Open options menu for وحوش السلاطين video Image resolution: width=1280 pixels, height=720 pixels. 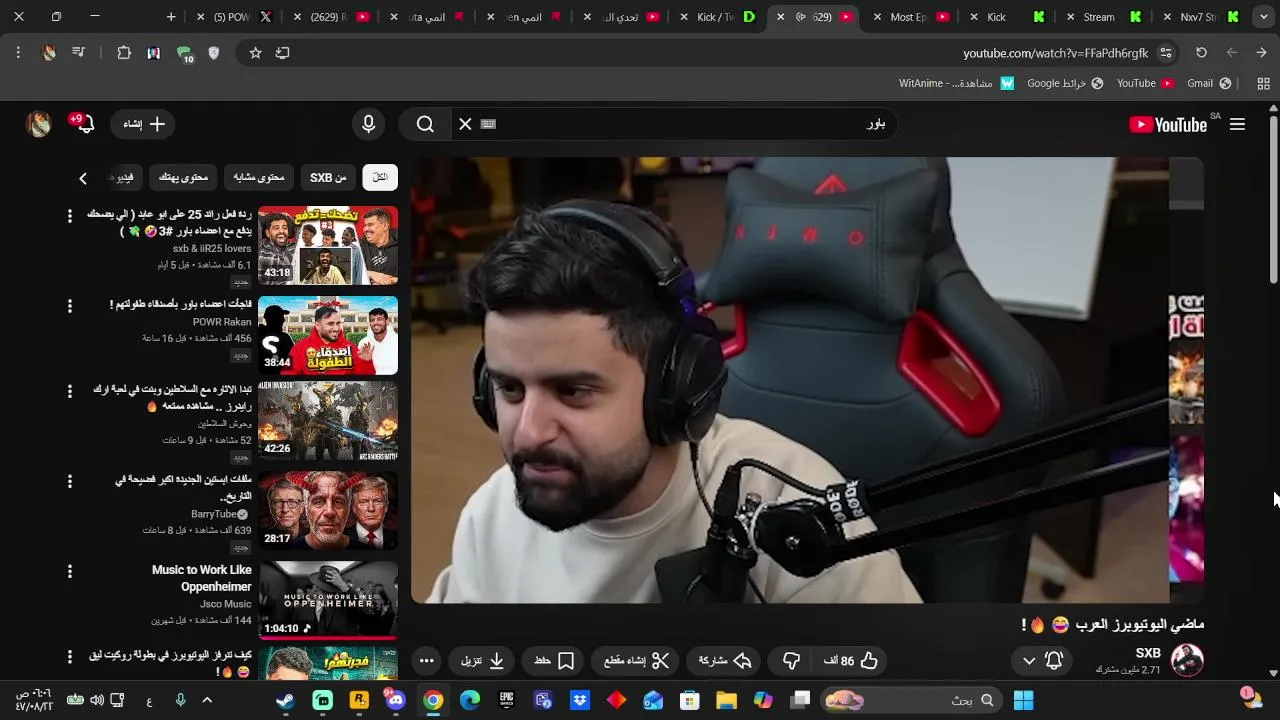[x=69, y=390]
